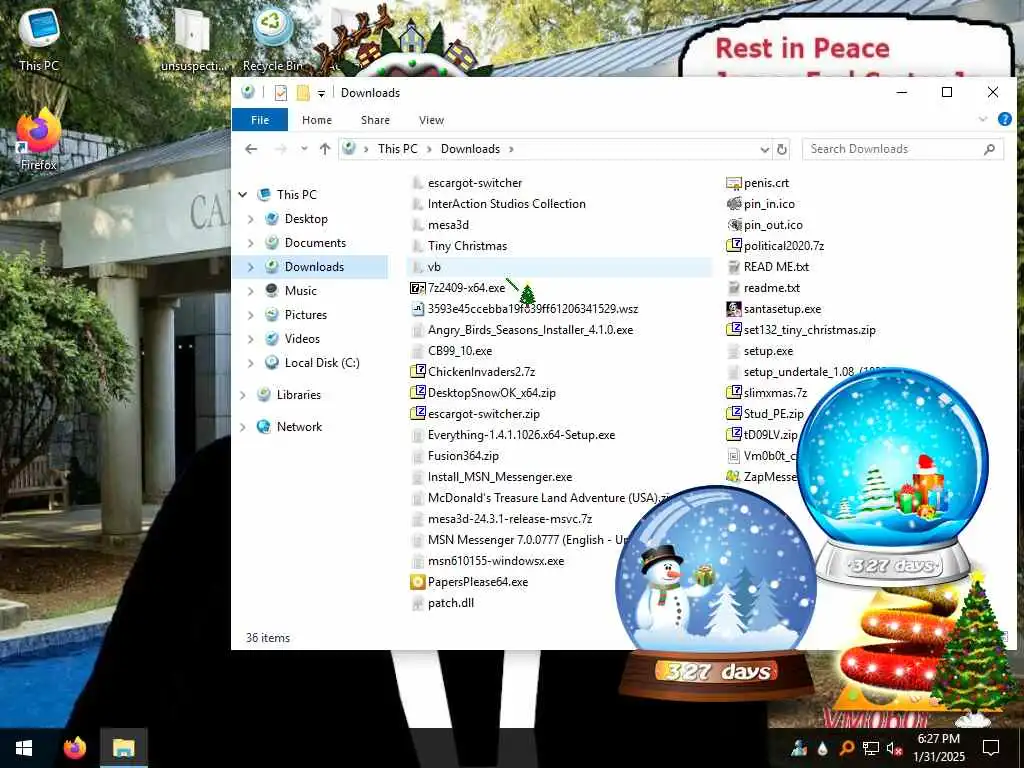Select the santasetup.exe file icon
Viewport: 1024px width, 768px height.
(x=734, y=309)
